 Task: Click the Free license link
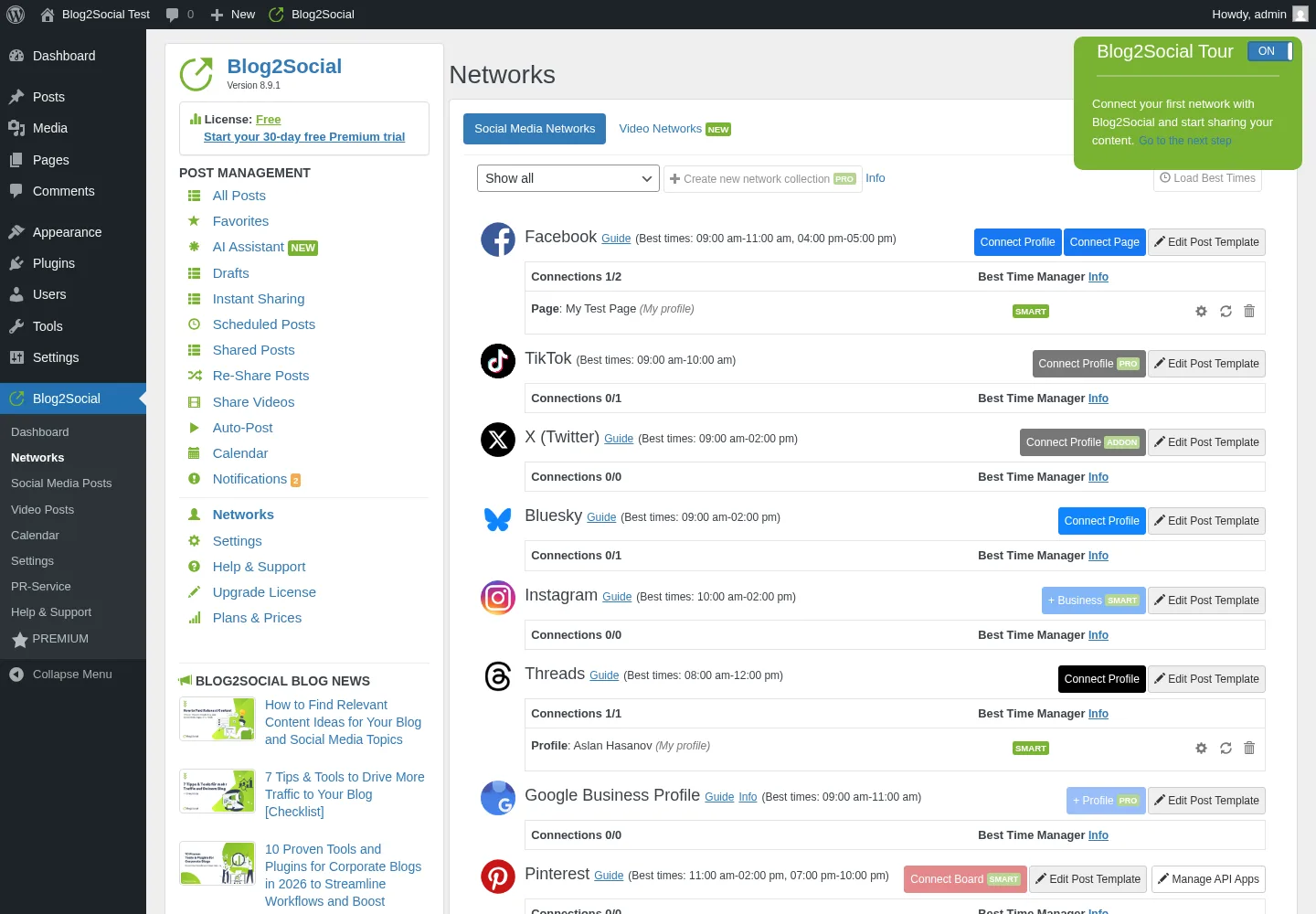click(x=268, y=120)
